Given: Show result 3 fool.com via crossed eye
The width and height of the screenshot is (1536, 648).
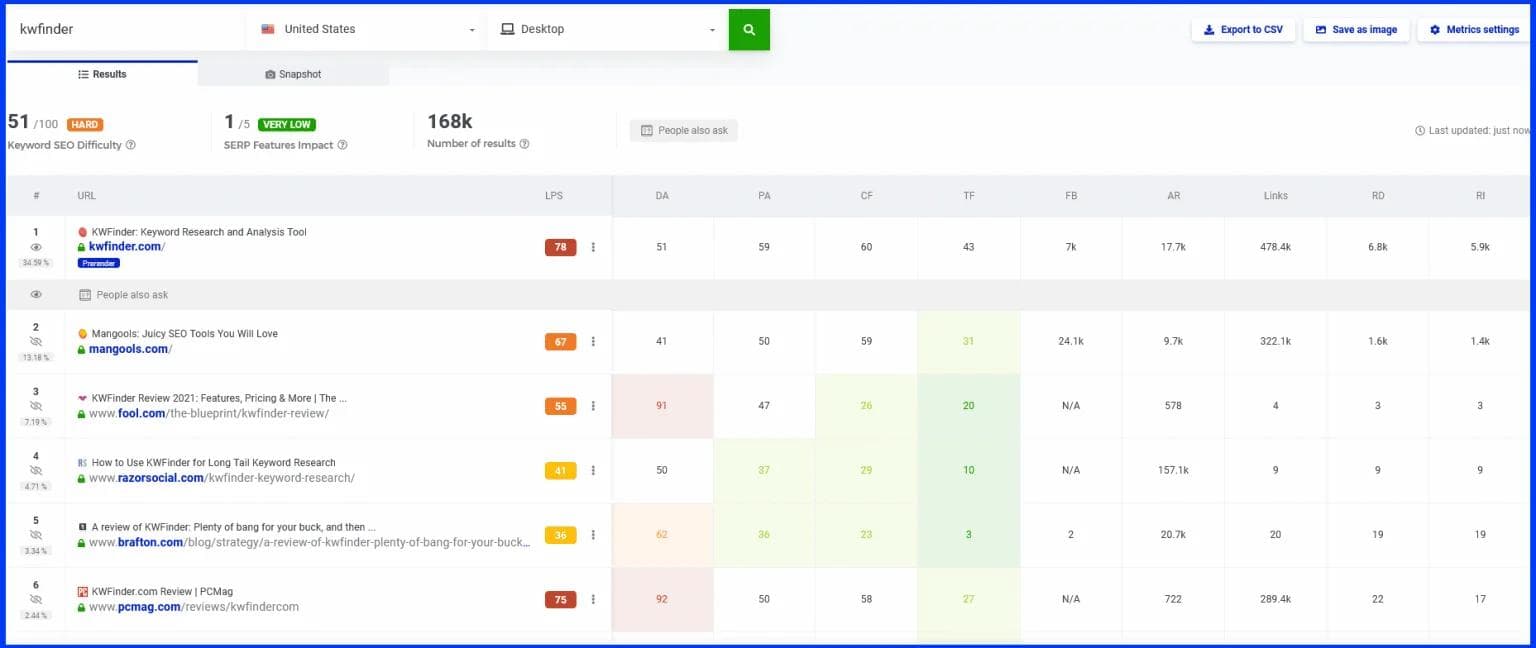Looking at the screenshot, I should pos(36,407).
